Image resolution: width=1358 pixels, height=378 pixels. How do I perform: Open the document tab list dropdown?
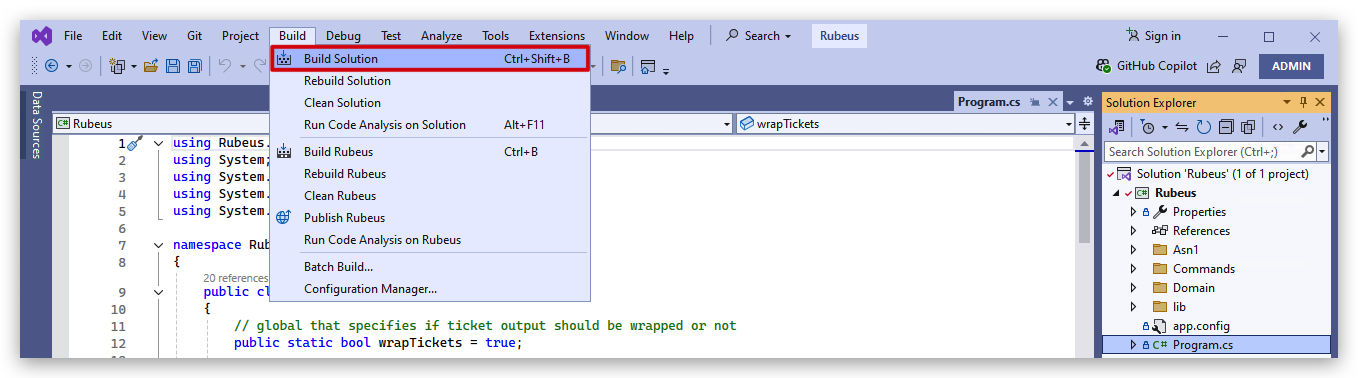[1070, 102]
